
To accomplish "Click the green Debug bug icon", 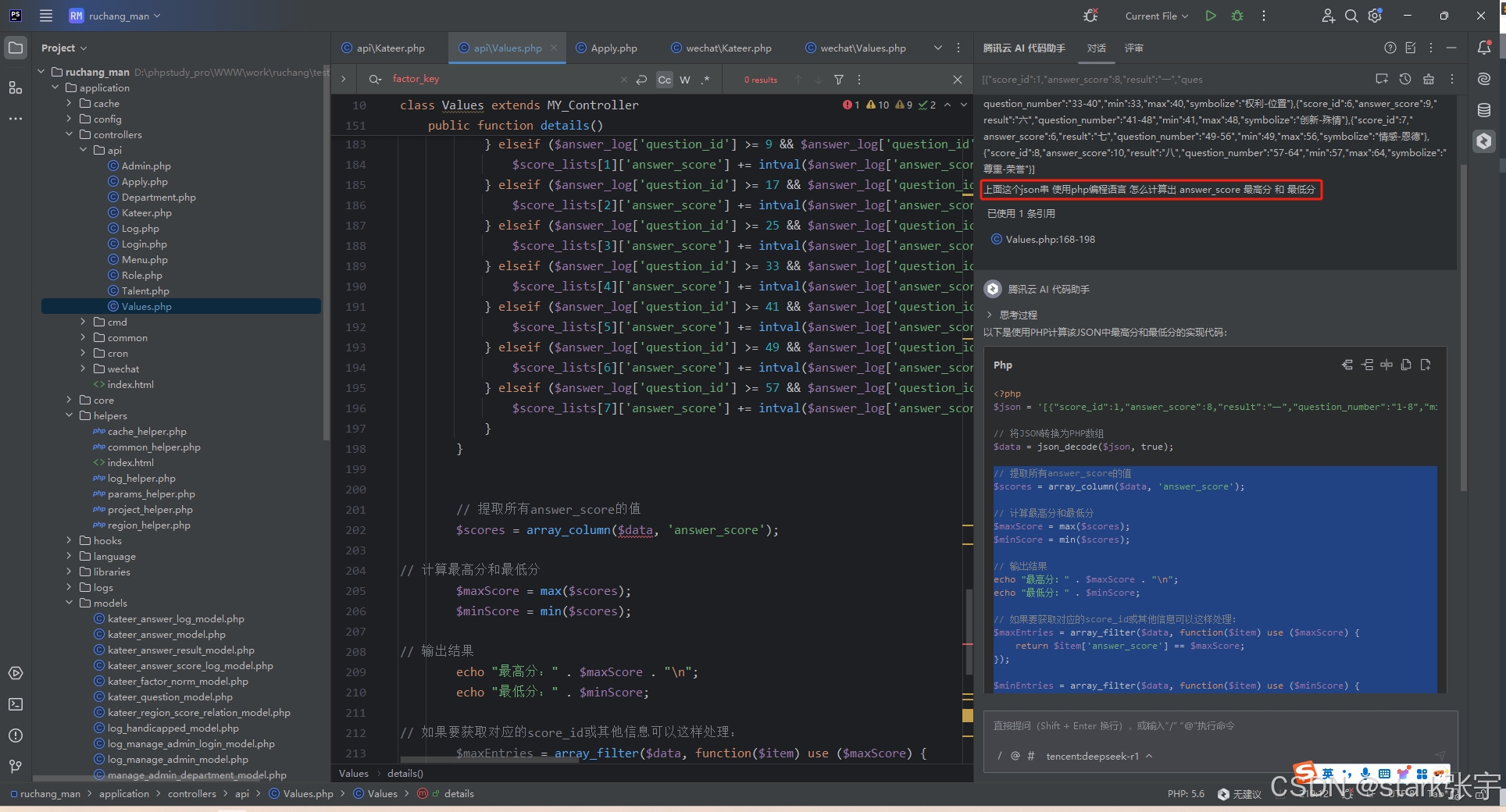I will point(1237,16).
